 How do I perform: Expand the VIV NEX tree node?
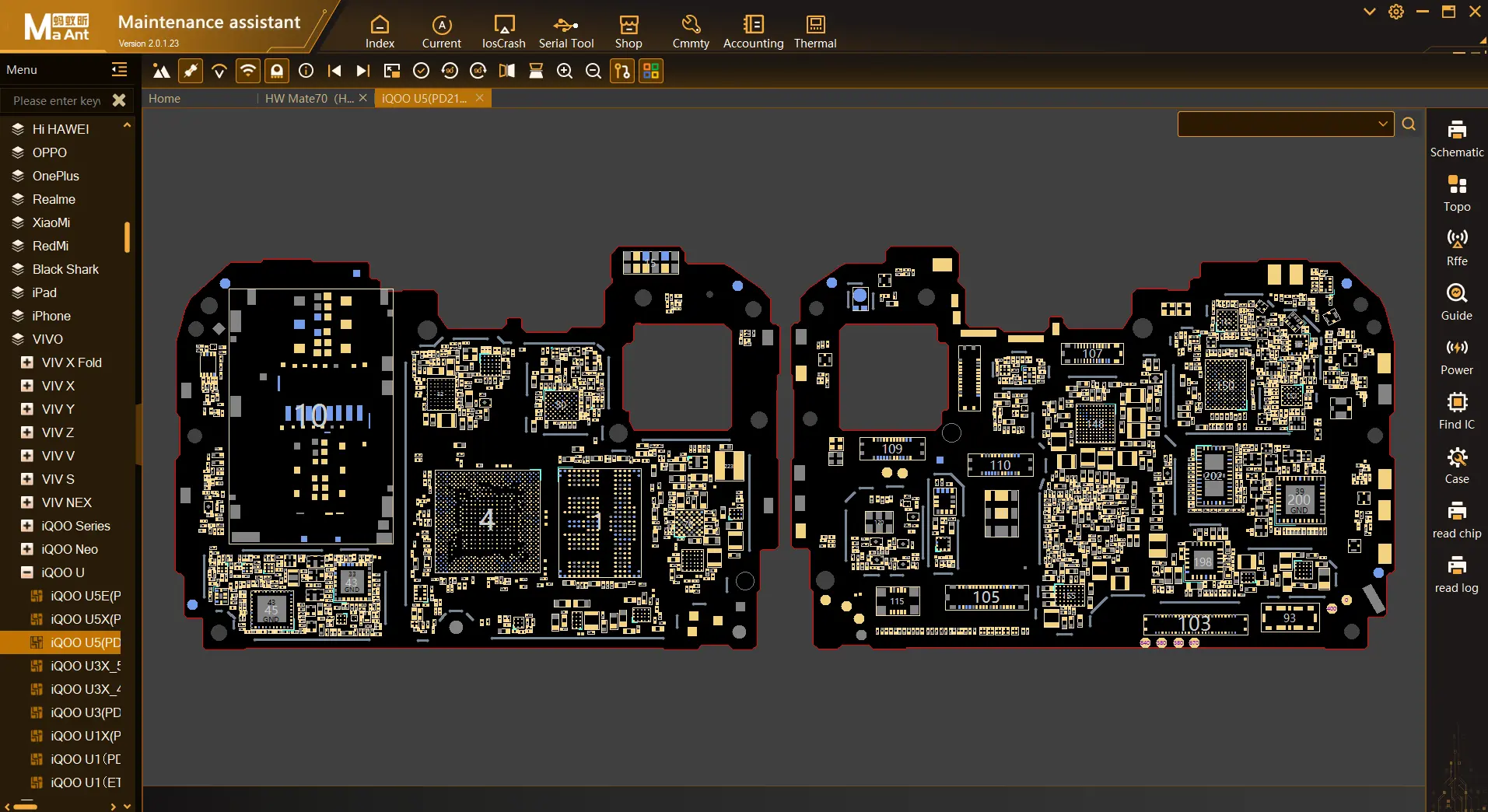tap(27, 502)
